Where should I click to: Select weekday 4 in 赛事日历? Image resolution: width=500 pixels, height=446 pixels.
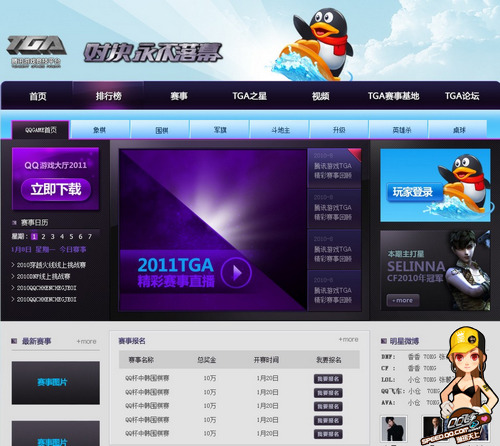pos(62,236)
